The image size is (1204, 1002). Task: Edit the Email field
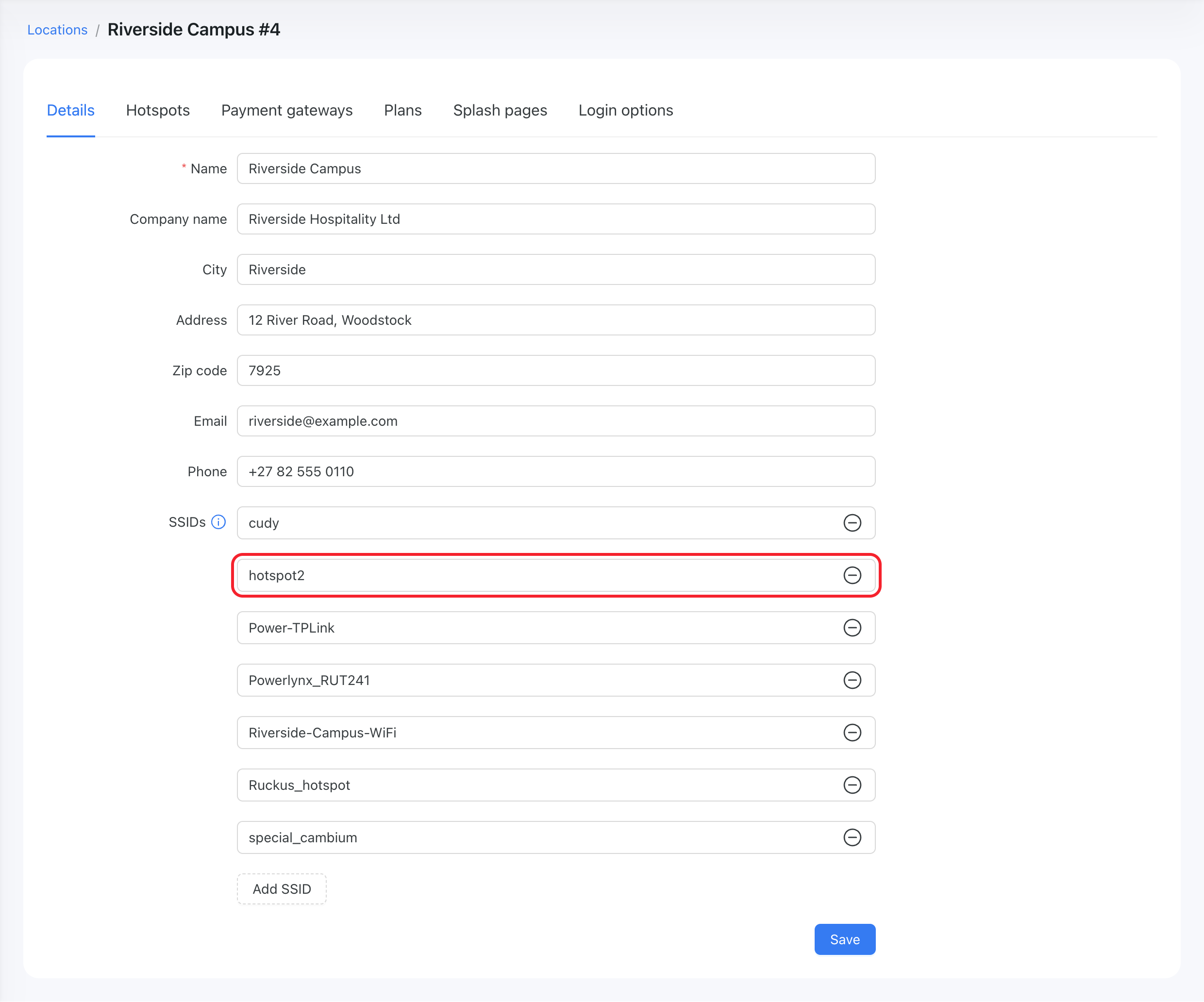pos(555,421)
